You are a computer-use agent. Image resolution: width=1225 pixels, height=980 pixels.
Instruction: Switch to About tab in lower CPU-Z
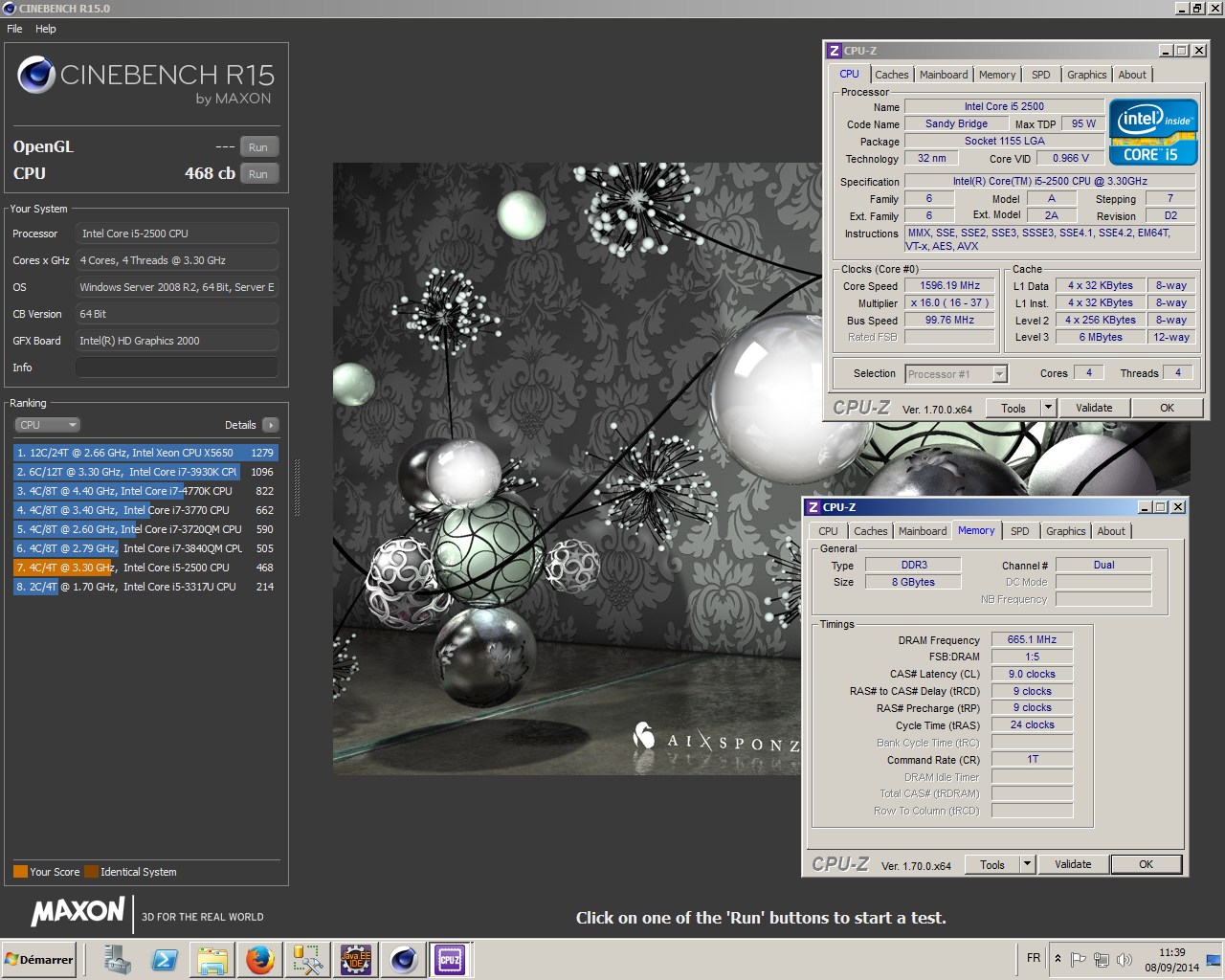click(1111, 531)
